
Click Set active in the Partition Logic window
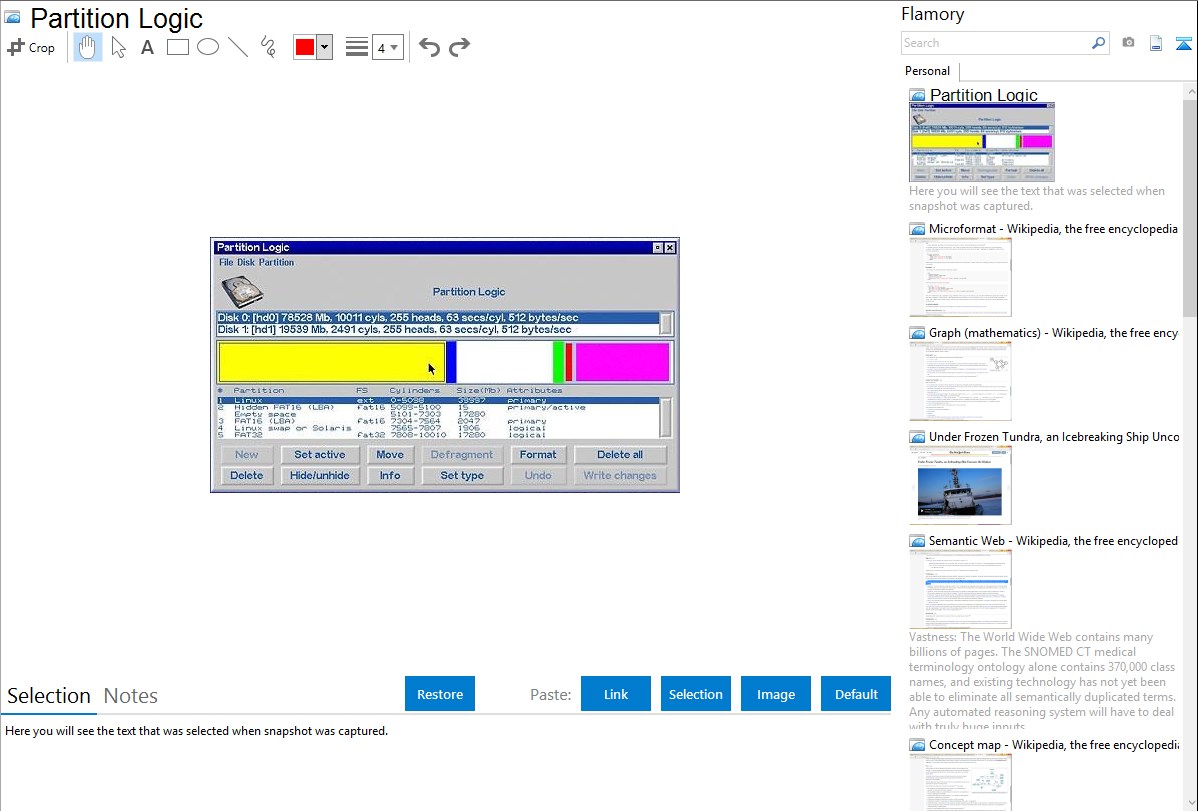coord(319,455)
